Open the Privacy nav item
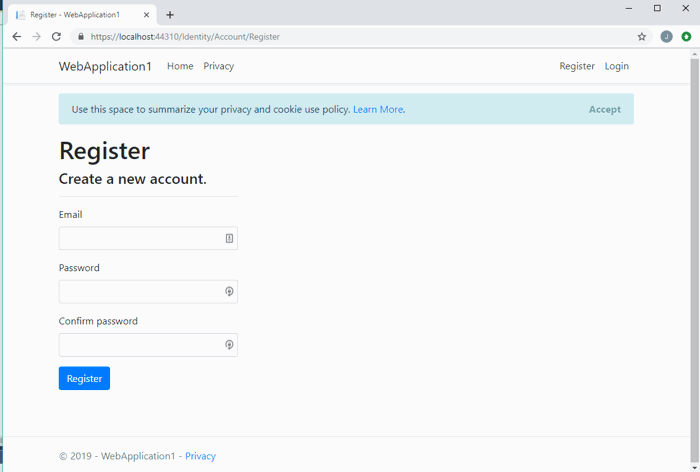The height and width of the screenshot is (472, 700). [218, 66]
